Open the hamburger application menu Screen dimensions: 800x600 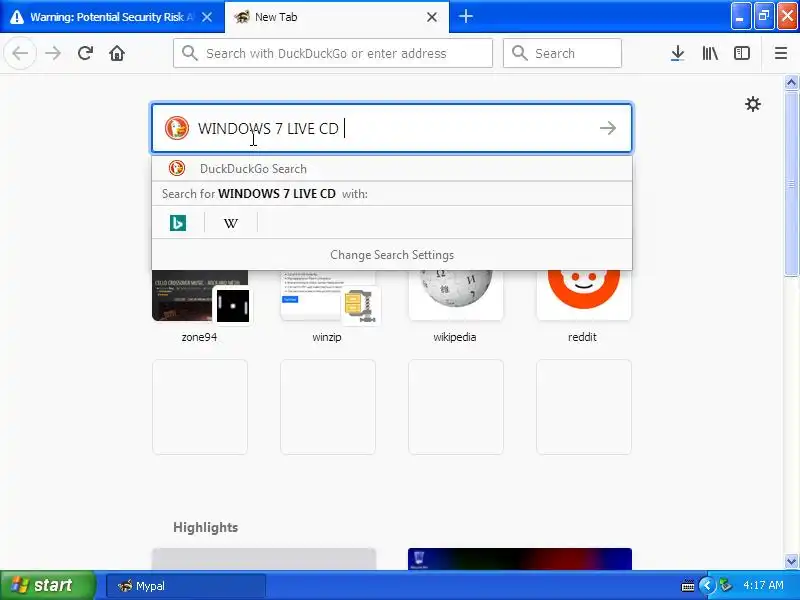click(x=781, y=53)
